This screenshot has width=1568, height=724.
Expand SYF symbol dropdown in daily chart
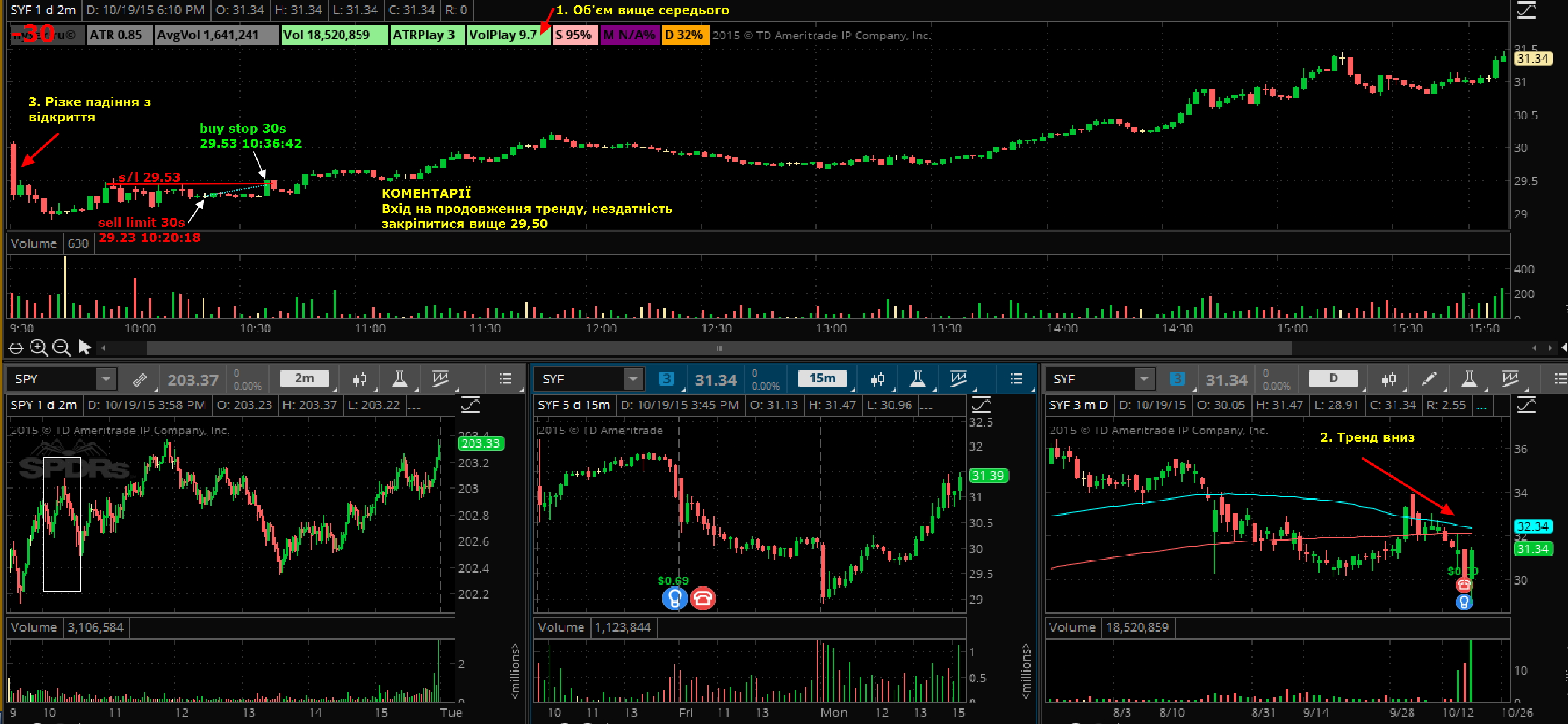(x=1144, y=379)
